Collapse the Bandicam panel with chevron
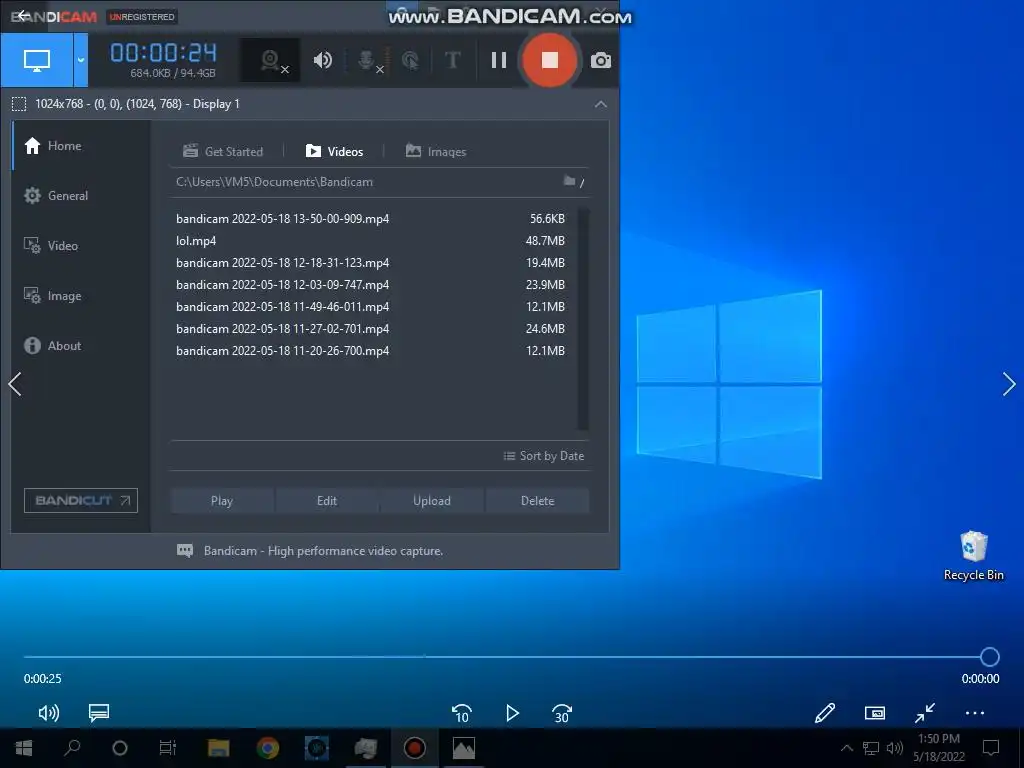Viewport: 1024px width, 768px height. point(601,104)
